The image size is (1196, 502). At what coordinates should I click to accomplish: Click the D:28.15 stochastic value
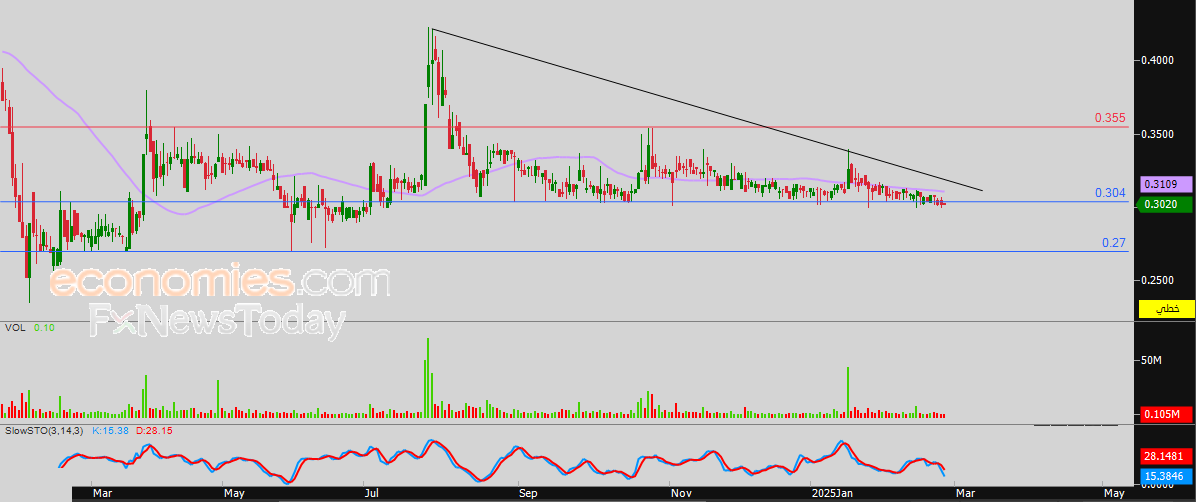pyautogui.click(x=154, y=431)
